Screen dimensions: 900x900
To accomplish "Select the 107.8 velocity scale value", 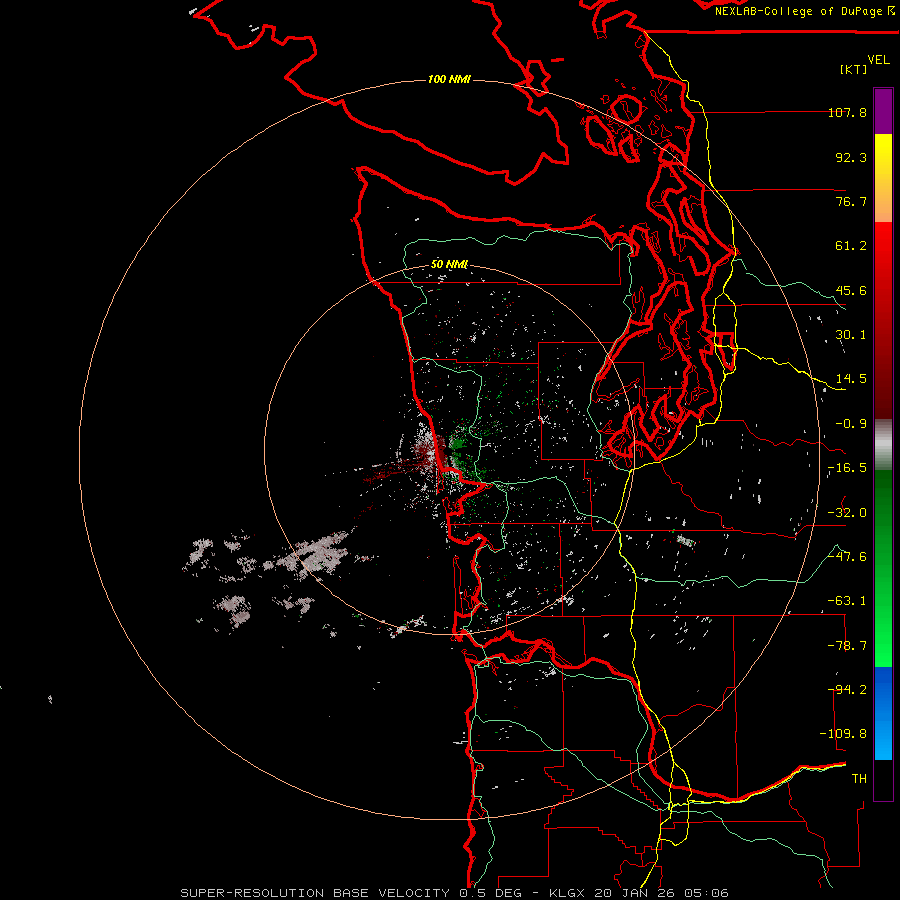I will point(847,112).
